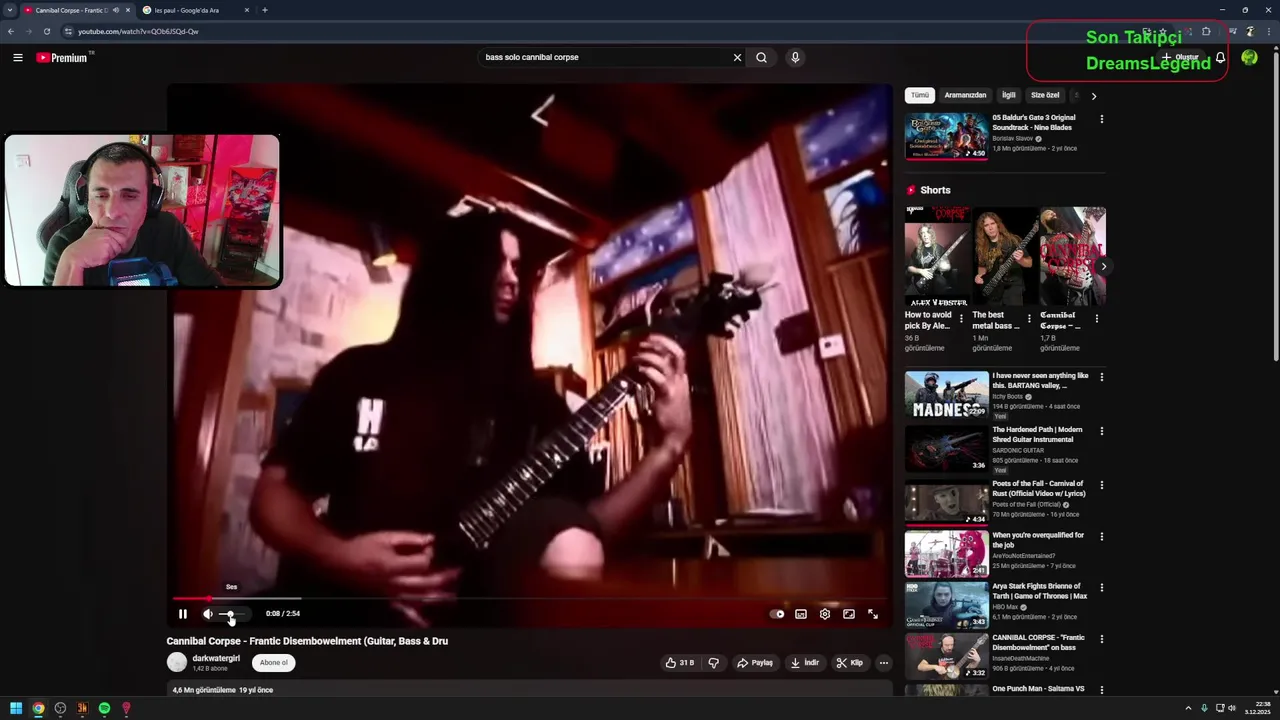1280x720 pixels.
Task: Open options for Cannibal Corpse short
Action: pos(1097,319)
